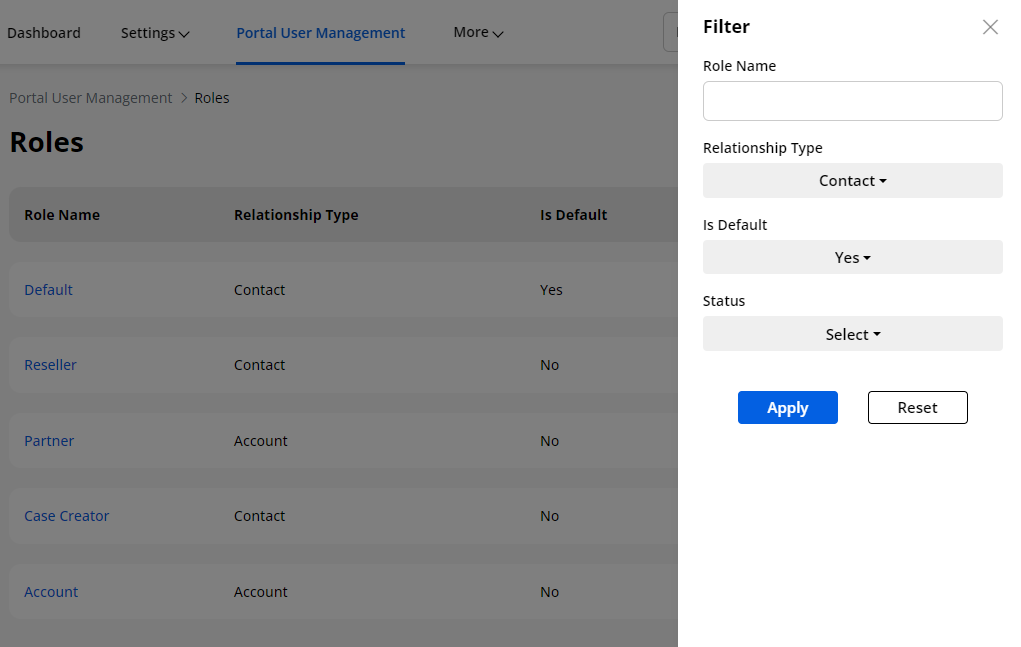Go to the Dashboard tab

pos(44,33)
